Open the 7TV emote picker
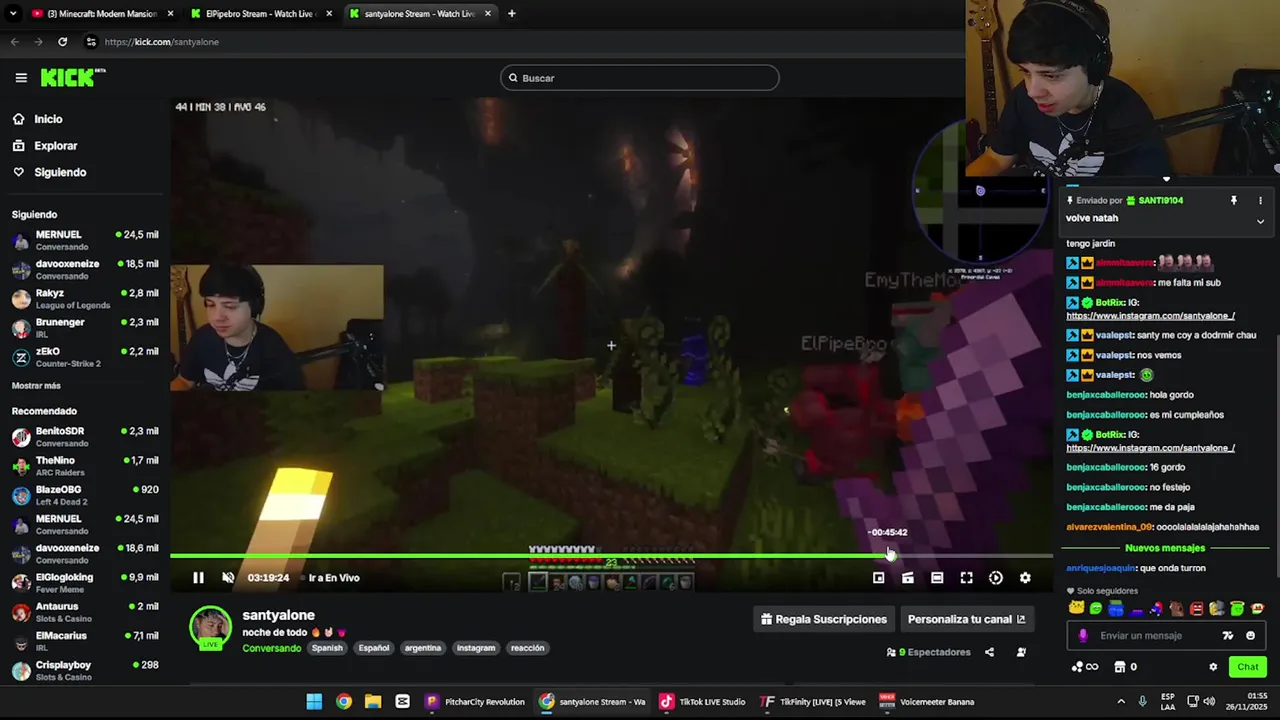Screen dimensions: 1280x720 coord(1228,636)
